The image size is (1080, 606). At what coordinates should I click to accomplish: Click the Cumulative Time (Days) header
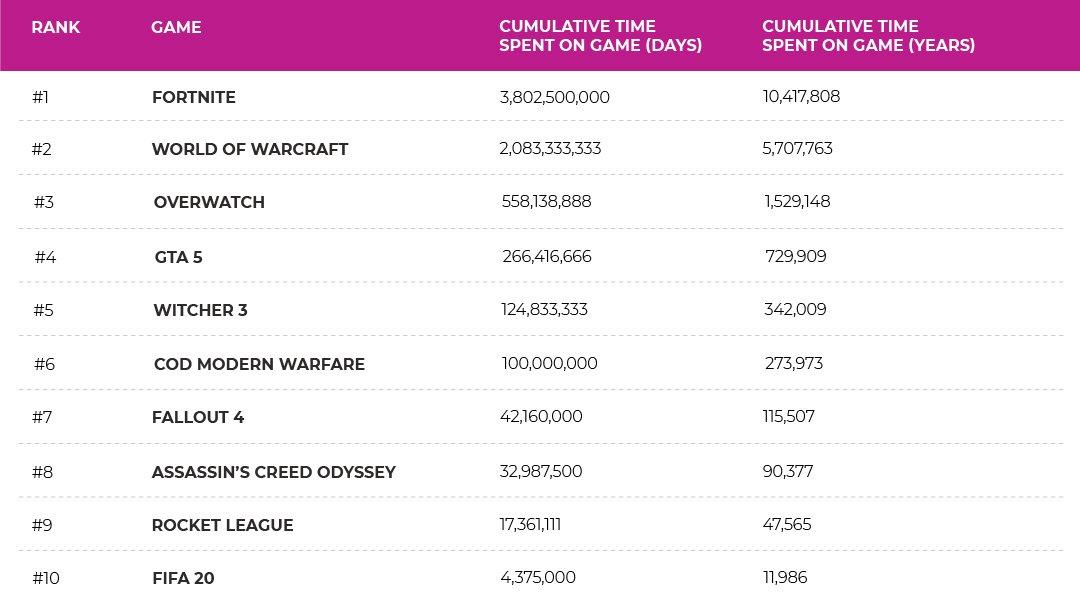[600, 36]
